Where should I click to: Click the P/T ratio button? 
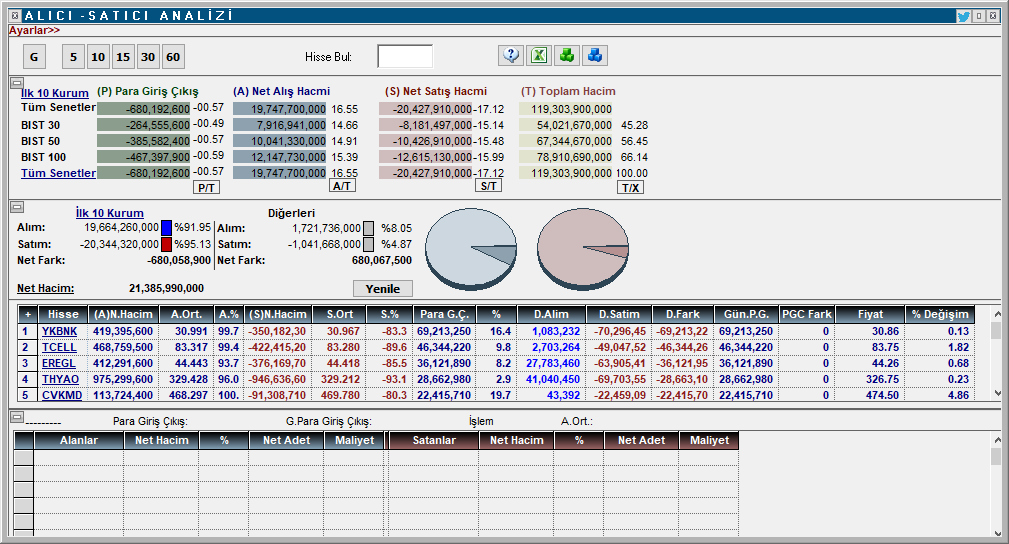point(207,187)
